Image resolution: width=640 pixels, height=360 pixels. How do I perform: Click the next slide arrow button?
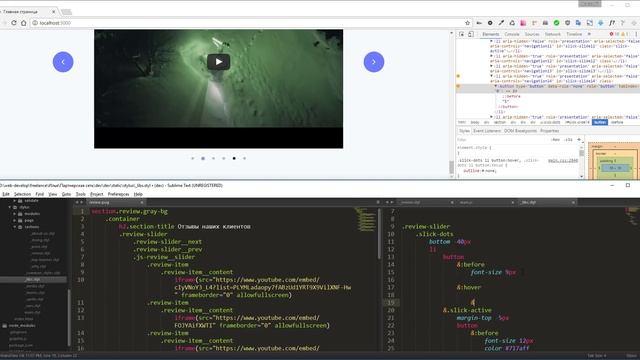[x=373, y=62]
